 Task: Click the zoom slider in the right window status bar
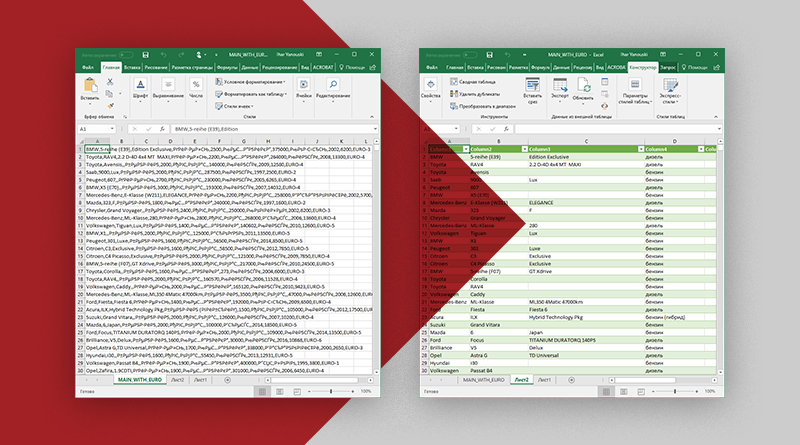point(674,391)
